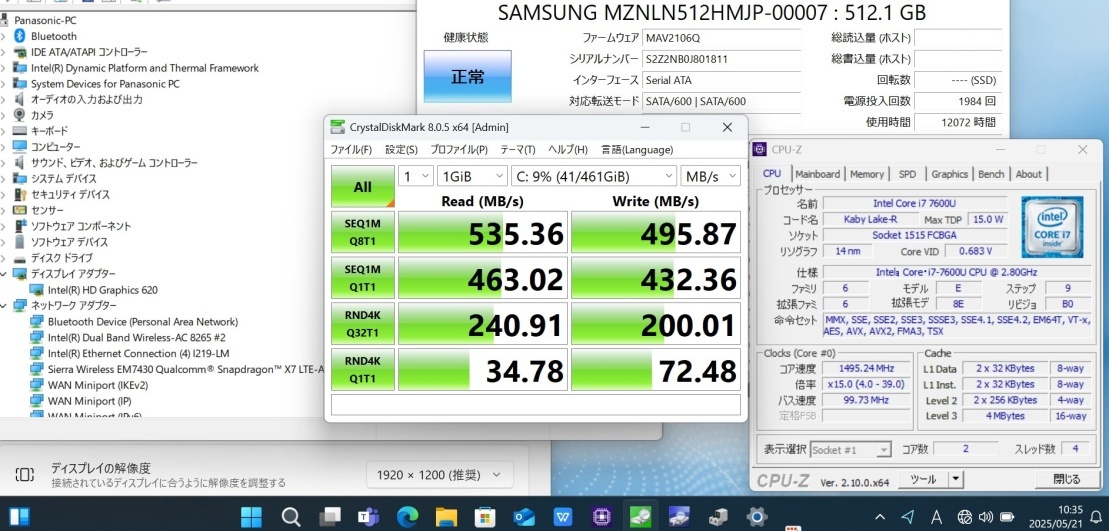Open the ツール dropdown arrow in CPU-Z
This screenshot has width=1109, height=531.
pyautogui.click(x=956, y=479)
